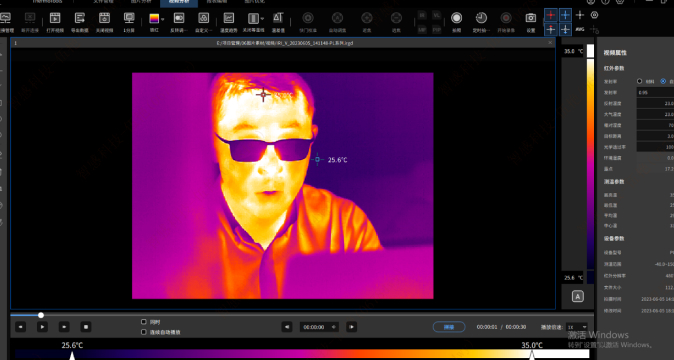674x360 pixels.
Task: Click the Close Video toolbar icon
Action: coord(104,18)
